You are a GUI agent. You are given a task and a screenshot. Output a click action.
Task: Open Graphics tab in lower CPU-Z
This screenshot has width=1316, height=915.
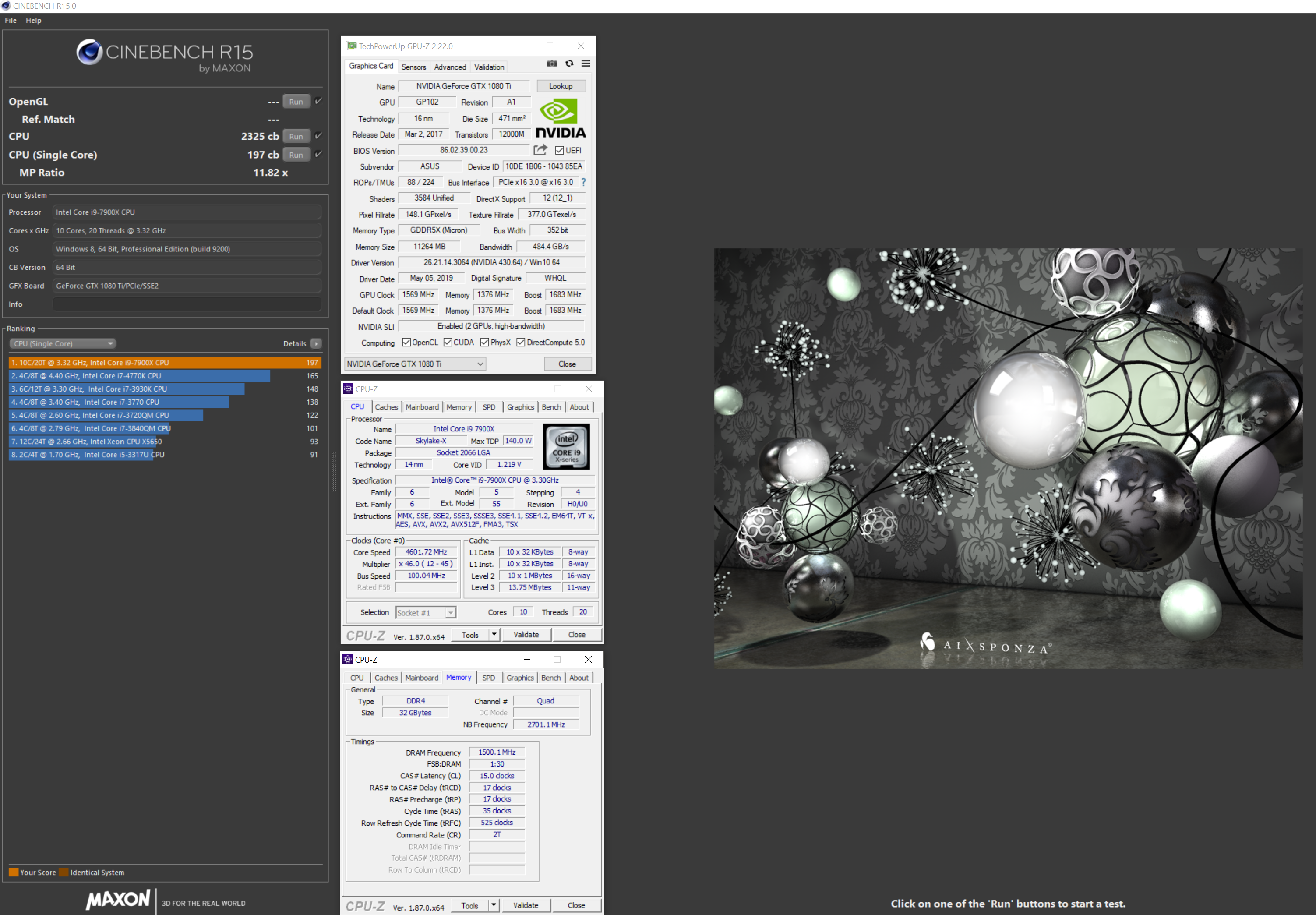coord(520,678)
